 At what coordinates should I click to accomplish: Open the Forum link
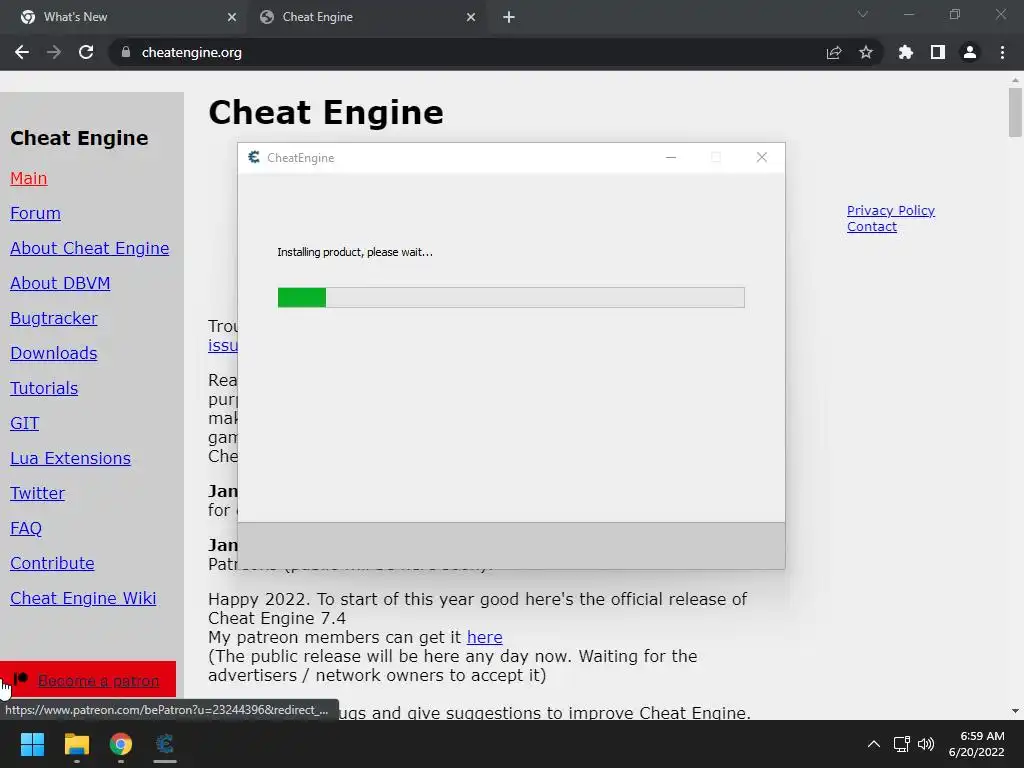coord(35,214)
